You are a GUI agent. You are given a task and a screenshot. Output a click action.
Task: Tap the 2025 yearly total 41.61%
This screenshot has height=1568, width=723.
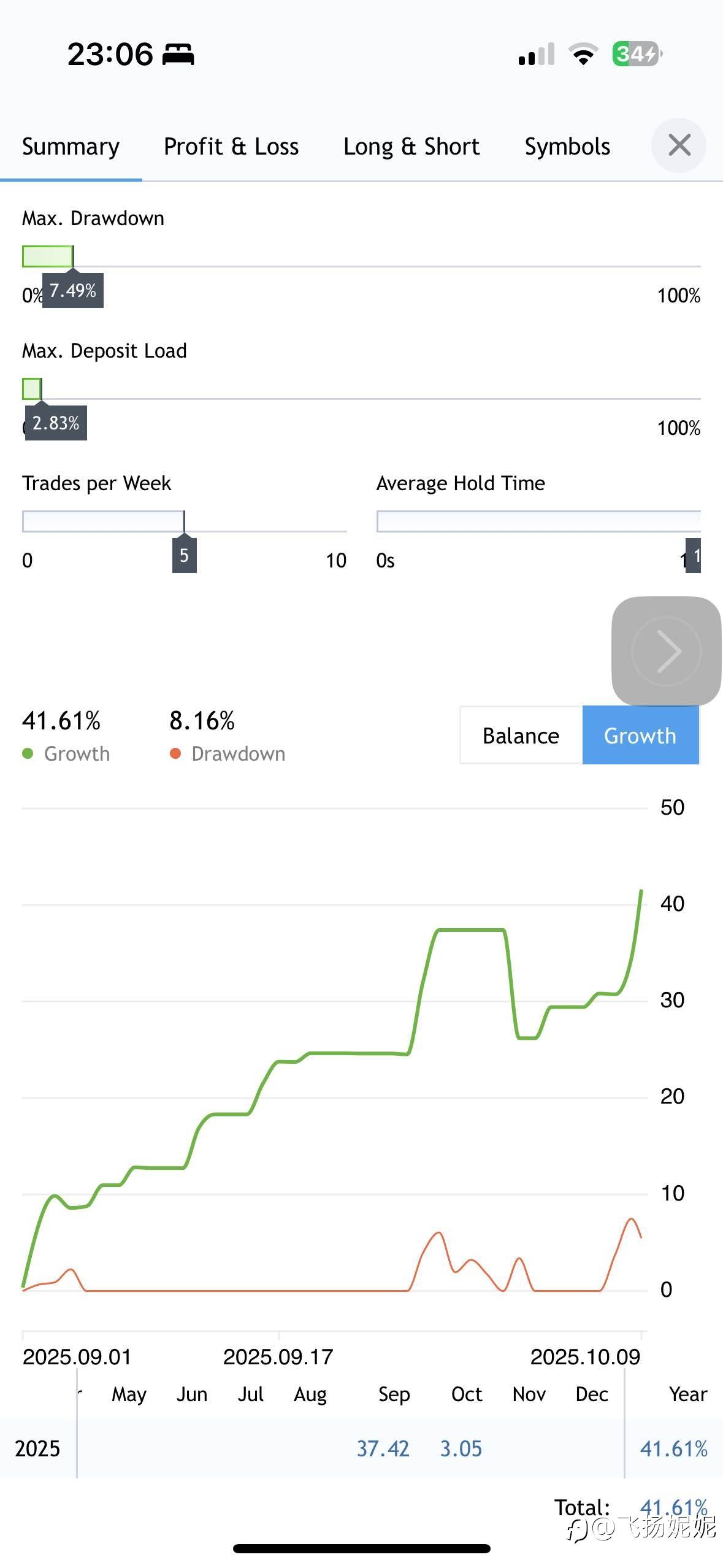click(x=673, y=1448)
